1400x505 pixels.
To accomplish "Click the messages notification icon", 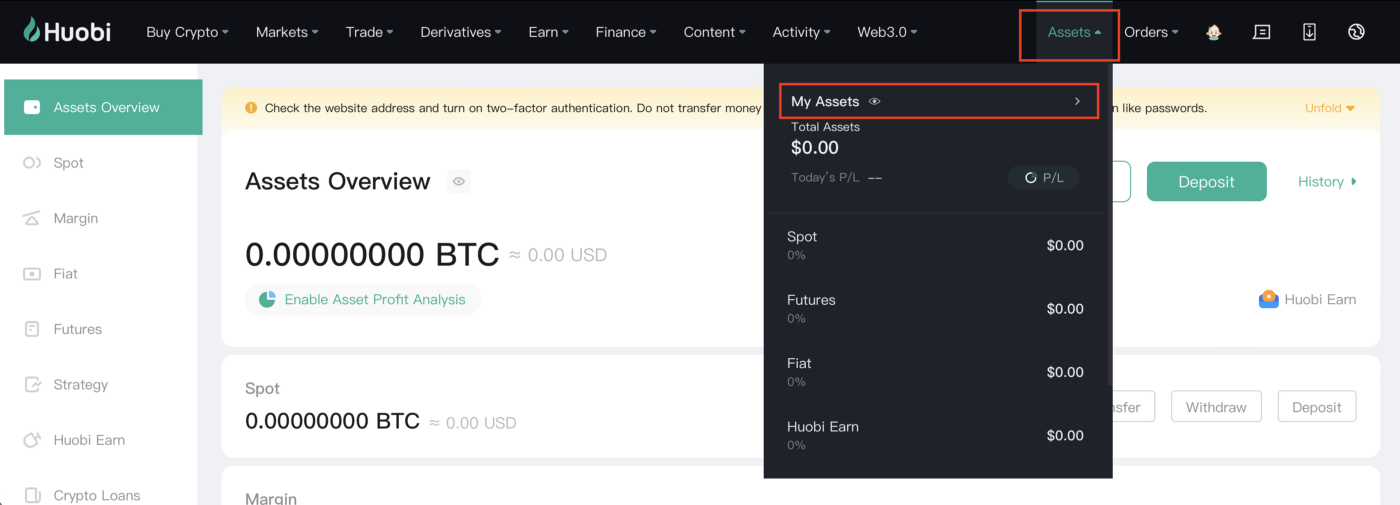I will click(x=1262, y=32).
